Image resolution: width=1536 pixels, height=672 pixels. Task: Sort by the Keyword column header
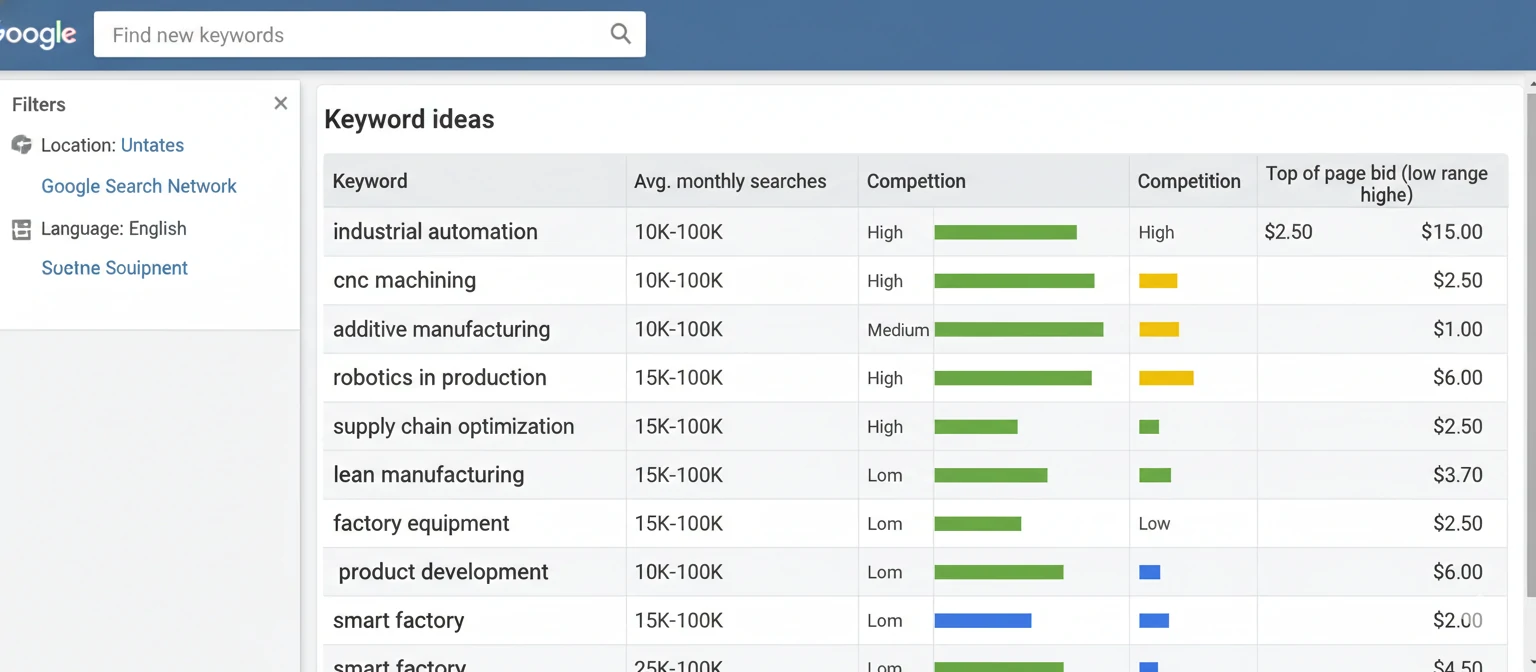[x=370, y=181]
